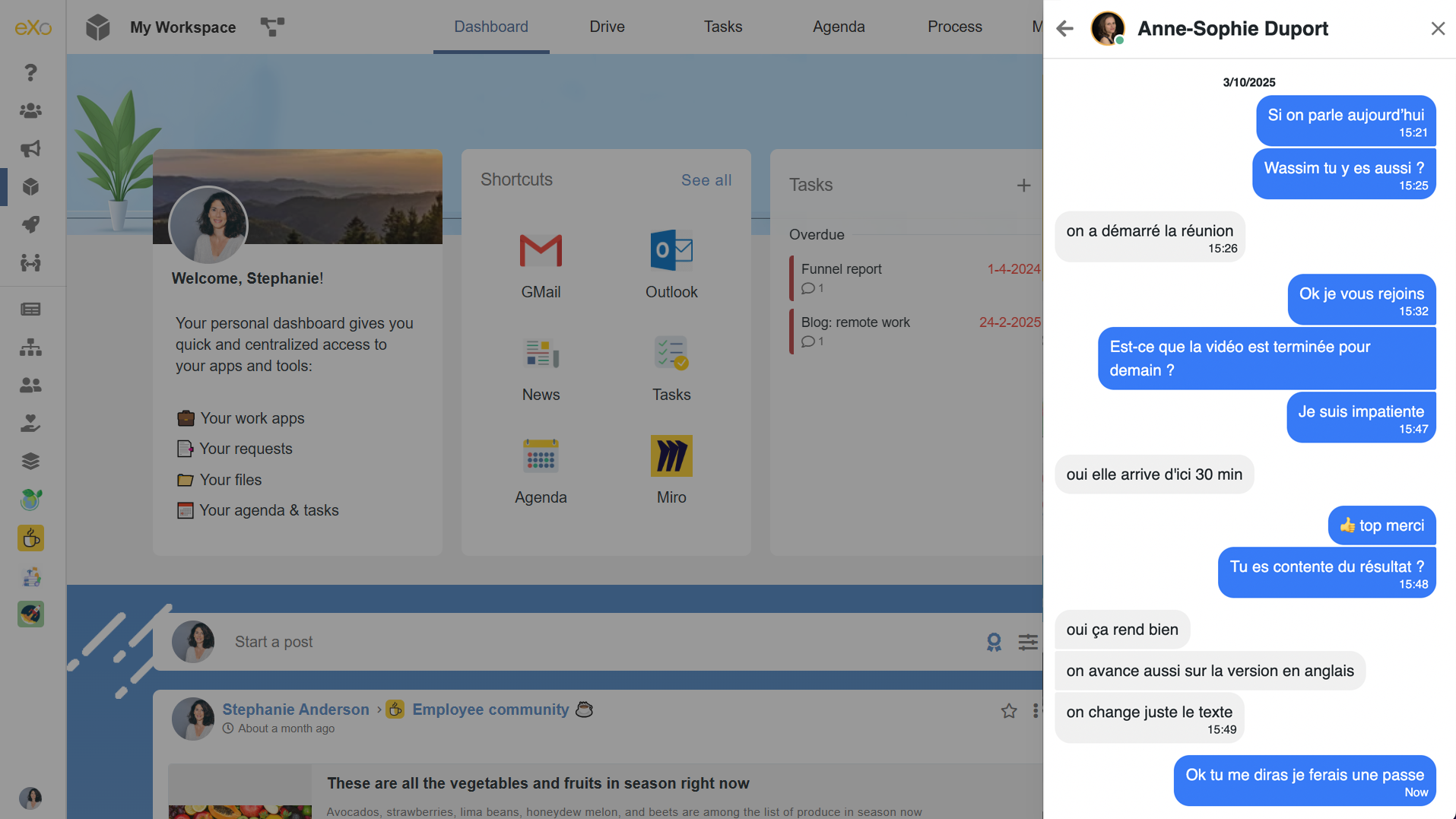Switch to the Agenda tab
Image resolution: width=1456 pixels, height=819 pixels.
(x=838, y=27)
